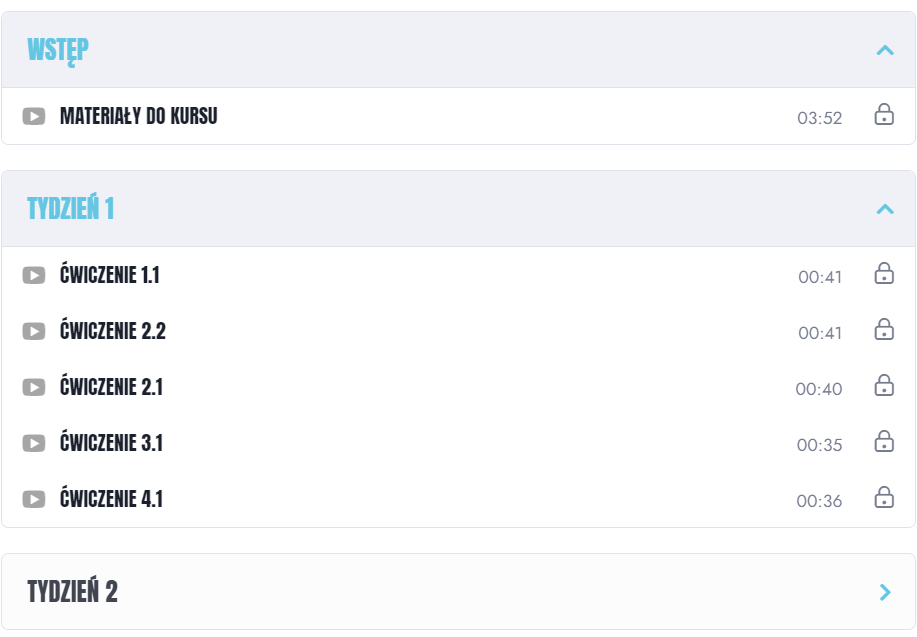Click lock icon on Ćwiczenie 2.2 row
The width and height of the screenshot is (917, 637).
[884, 329]
